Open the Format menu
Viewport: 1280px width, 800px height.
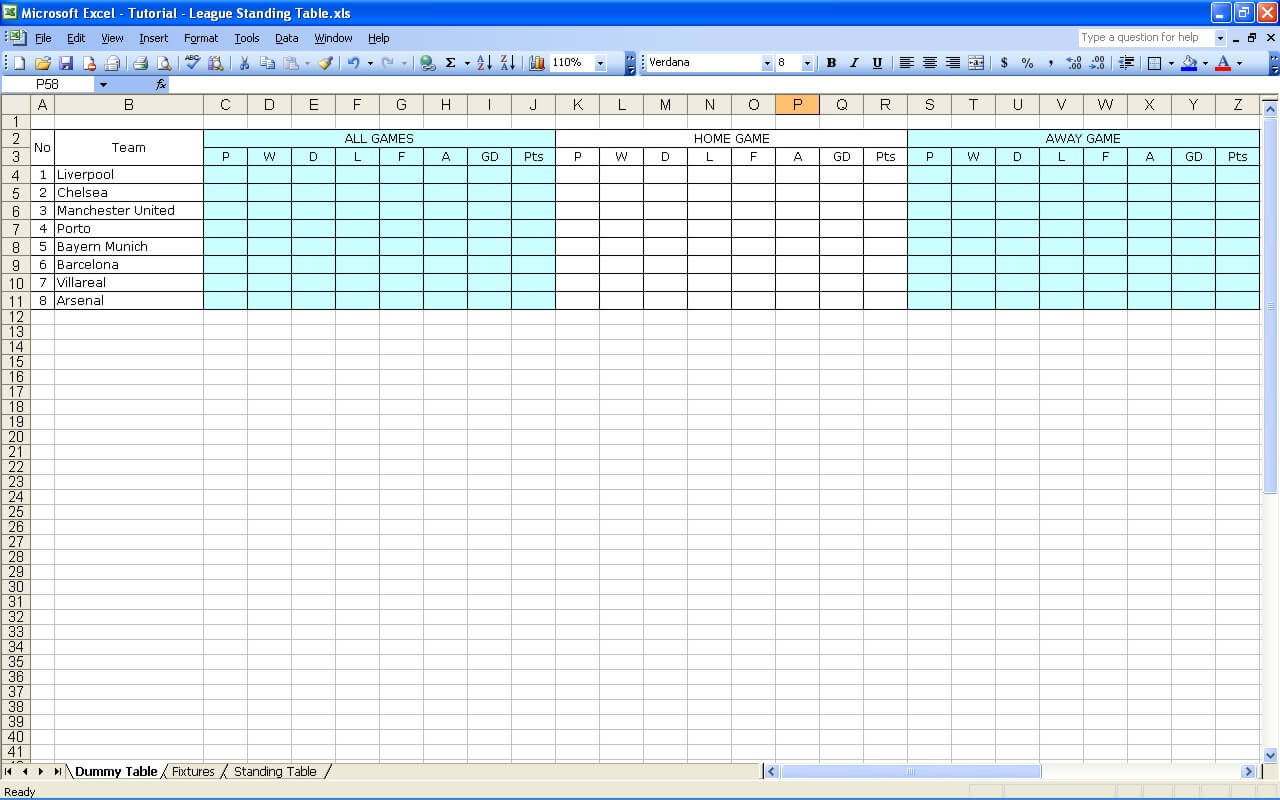coord(201,38)
